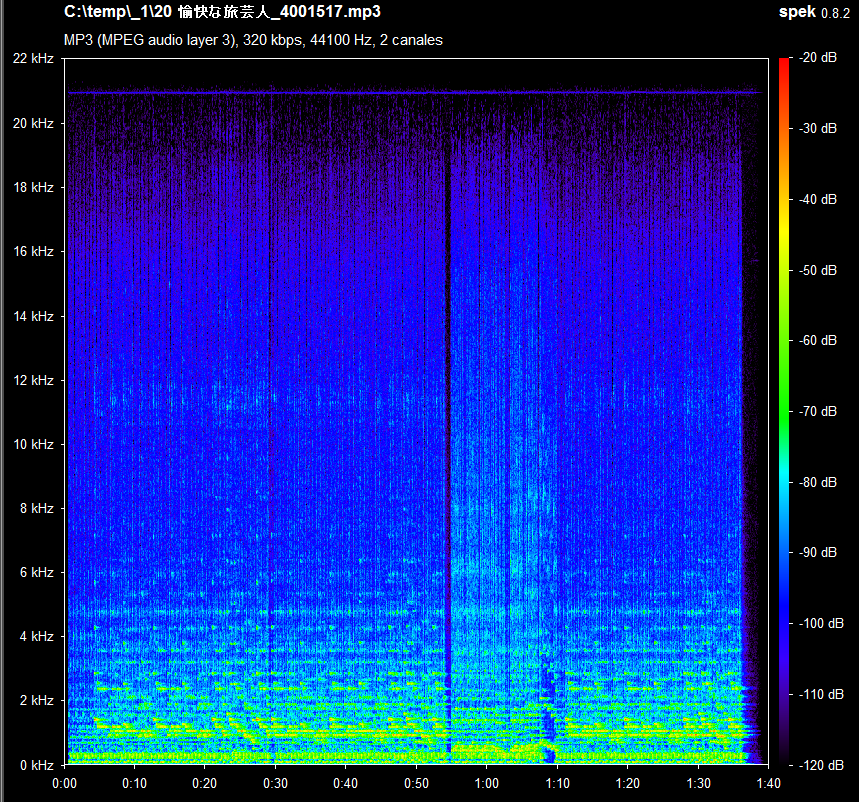Image resolution: width=859 pixels, height=802 pixels.
Task: Click the -90 dB scale label
Action: [x=818, y=552]
